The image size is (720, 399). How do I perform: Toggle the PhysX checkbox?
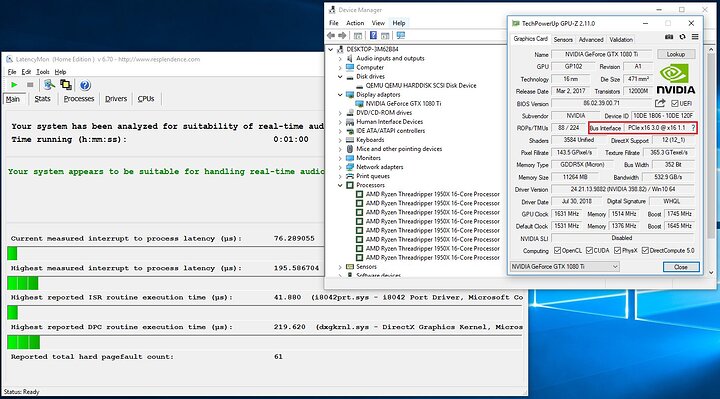point(618,250)
